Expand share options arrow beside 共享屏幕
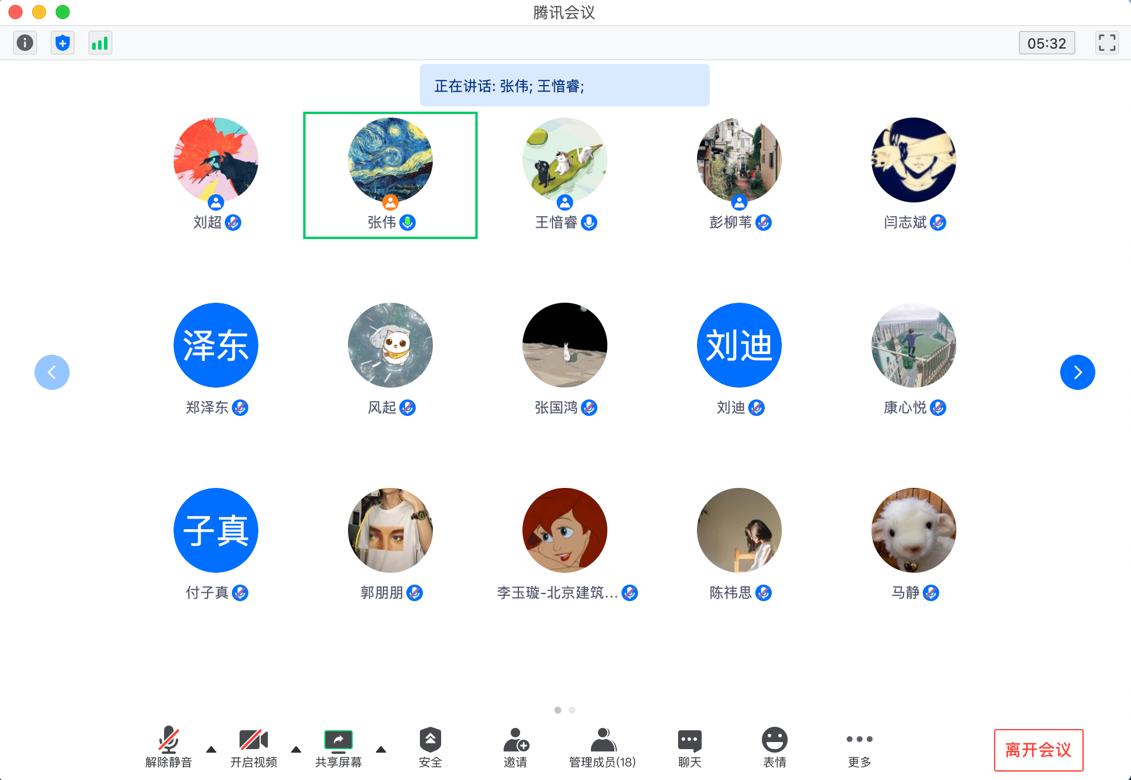 pyautogui.click(x=381, y=749)
